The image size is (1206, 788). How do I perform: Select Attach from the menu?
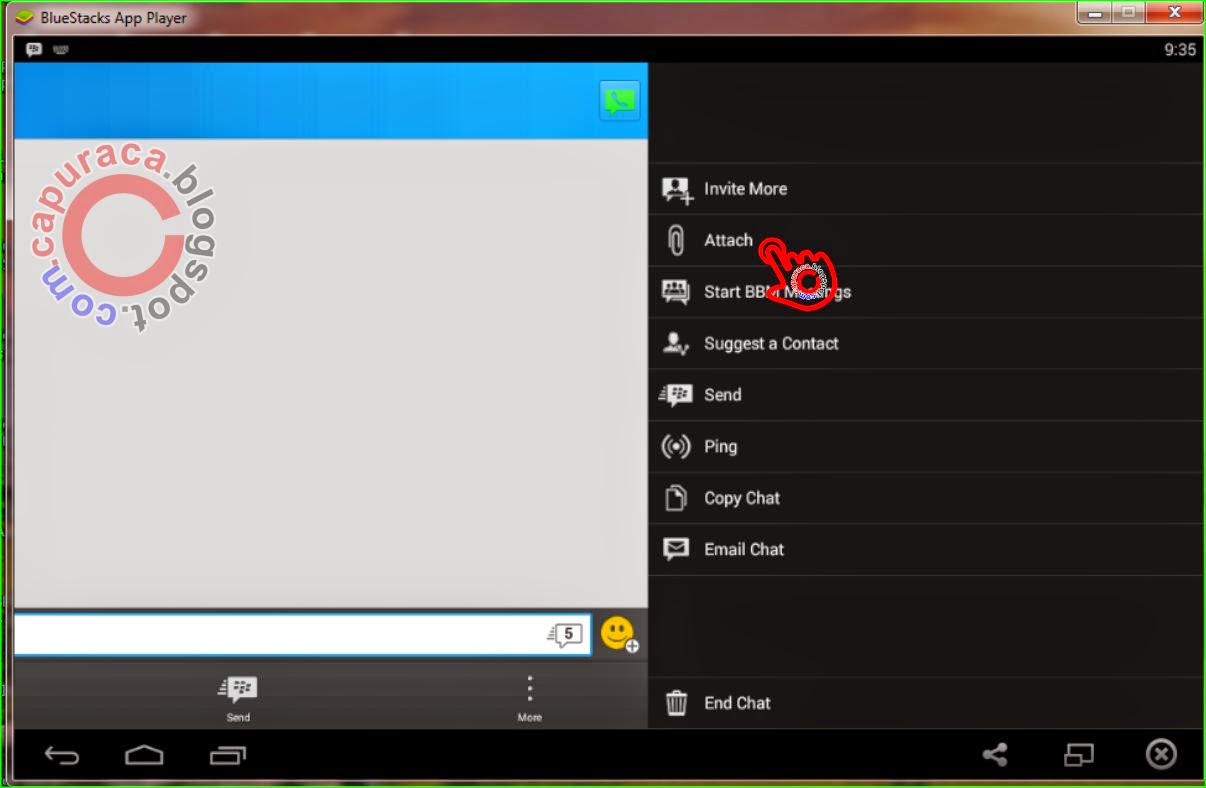coord(925,240)
